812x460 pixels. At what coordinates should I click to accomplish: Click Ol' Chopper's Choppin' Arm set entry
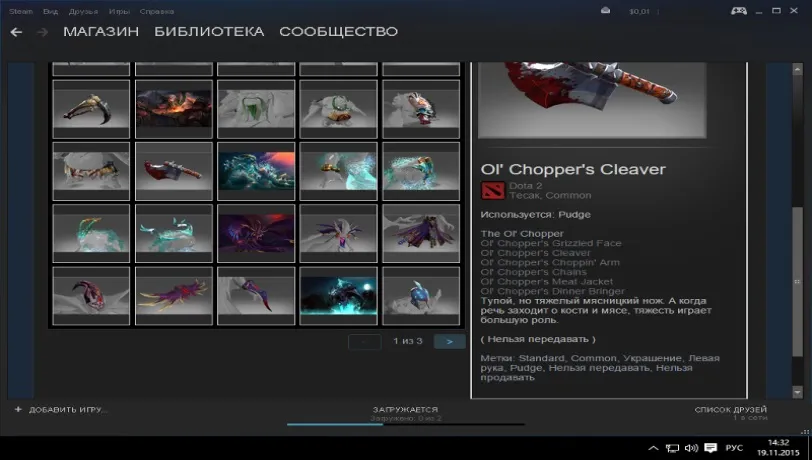[x=550, y=262]
